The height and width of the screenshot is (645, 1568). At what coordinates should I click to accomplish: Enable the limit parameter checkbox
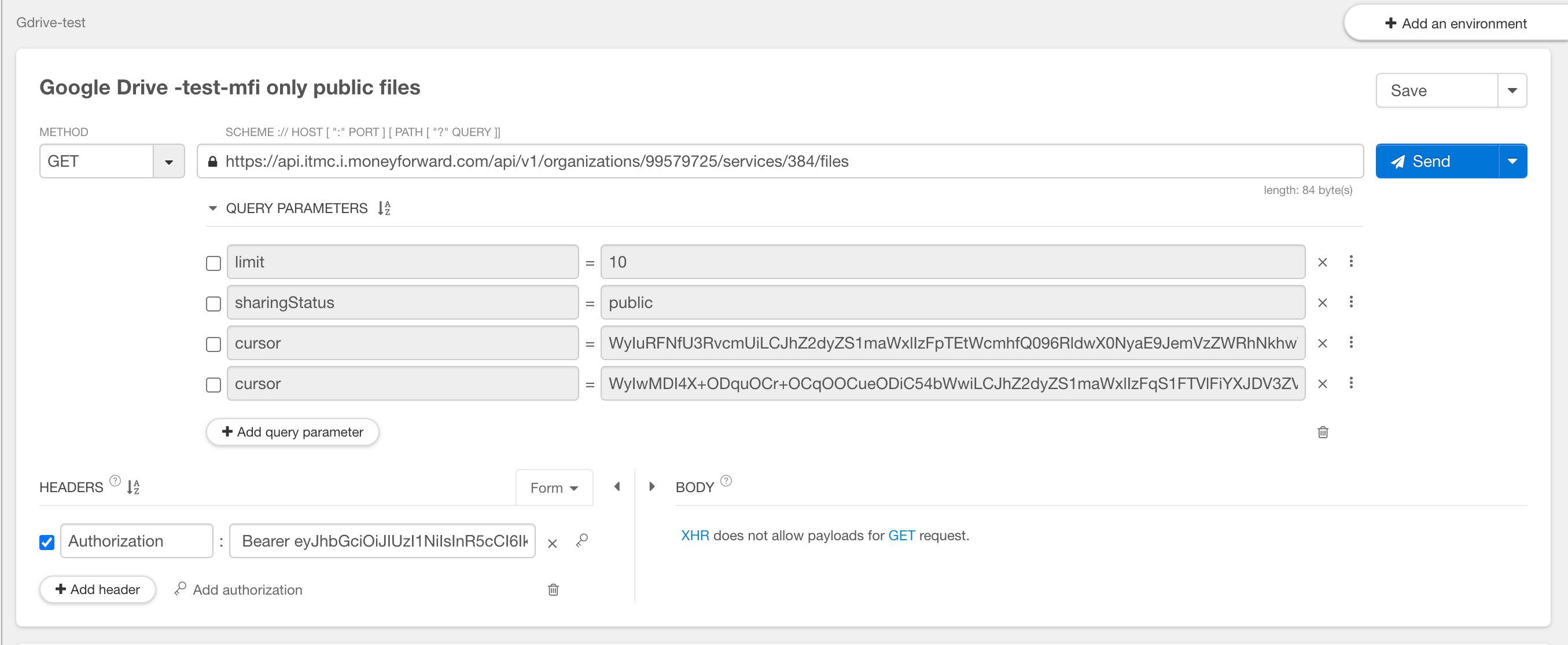tap(213, 263)
